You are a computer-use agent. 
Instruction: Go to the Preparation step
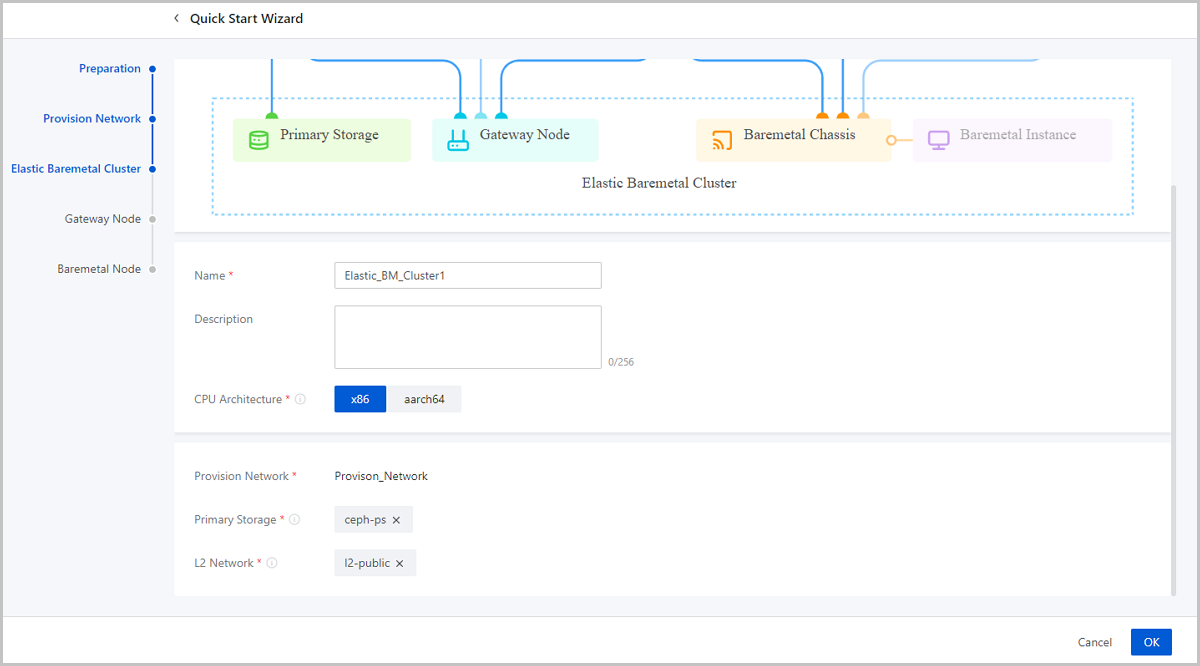coord(110,69)
